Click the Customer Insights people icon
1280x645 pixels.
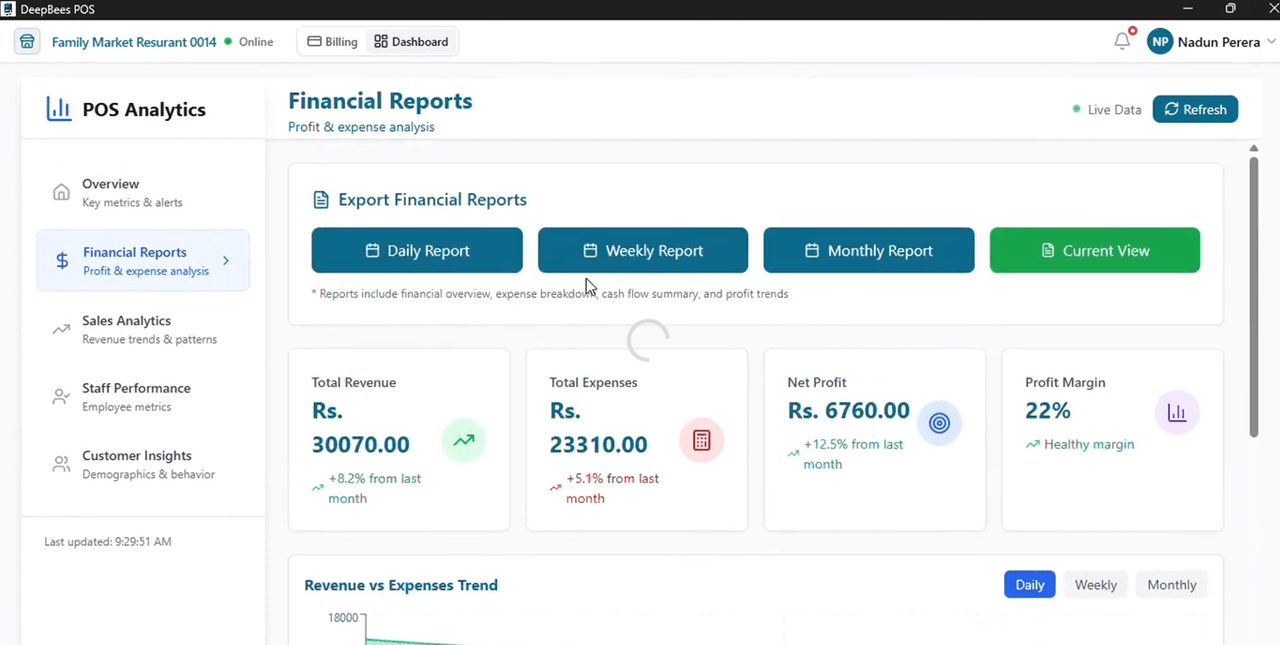tap(61, 464)
